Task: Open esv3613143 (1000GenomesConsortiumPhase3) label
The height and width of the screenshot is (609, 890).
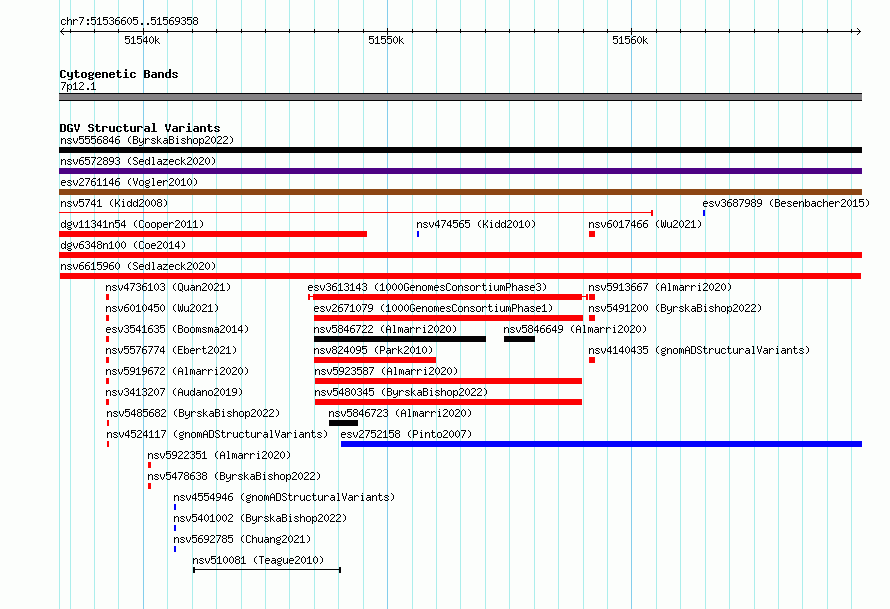Action: 427,287
